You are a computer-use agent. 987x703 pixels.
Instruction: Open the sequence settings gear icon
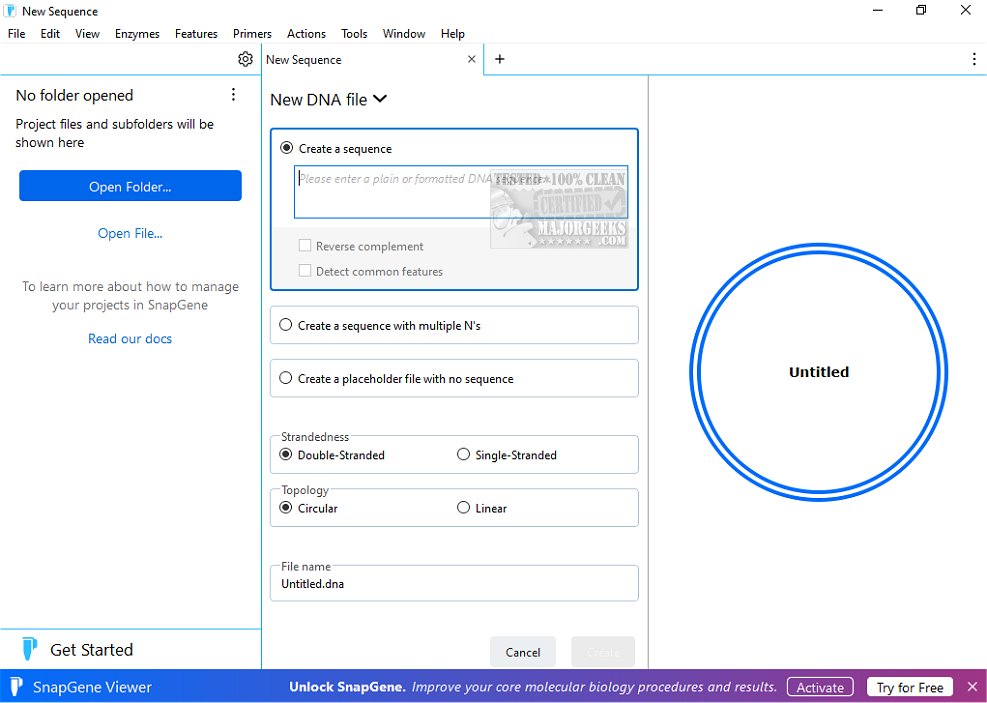pyautogui.click(x=245, y=59)
